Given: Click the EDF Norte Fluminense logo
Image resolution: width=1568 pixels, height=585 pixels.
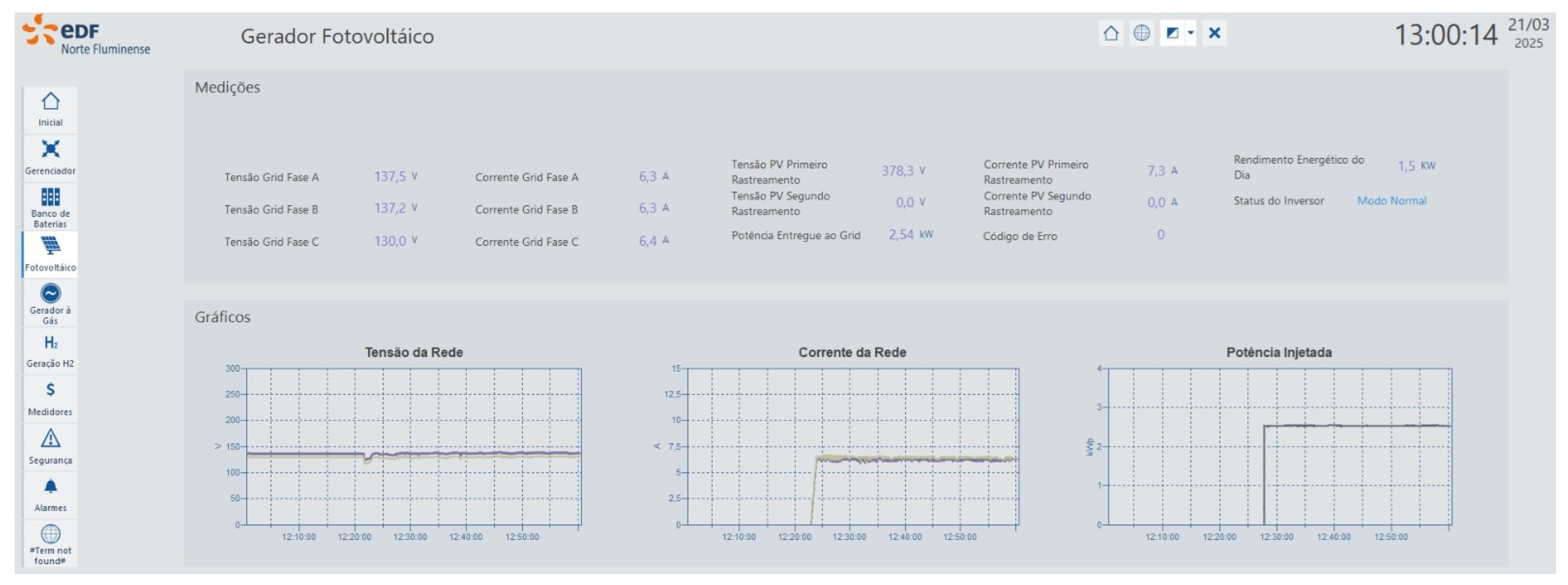Looking at the screenshot, I should pyautogui.click(x=86, y=36).
